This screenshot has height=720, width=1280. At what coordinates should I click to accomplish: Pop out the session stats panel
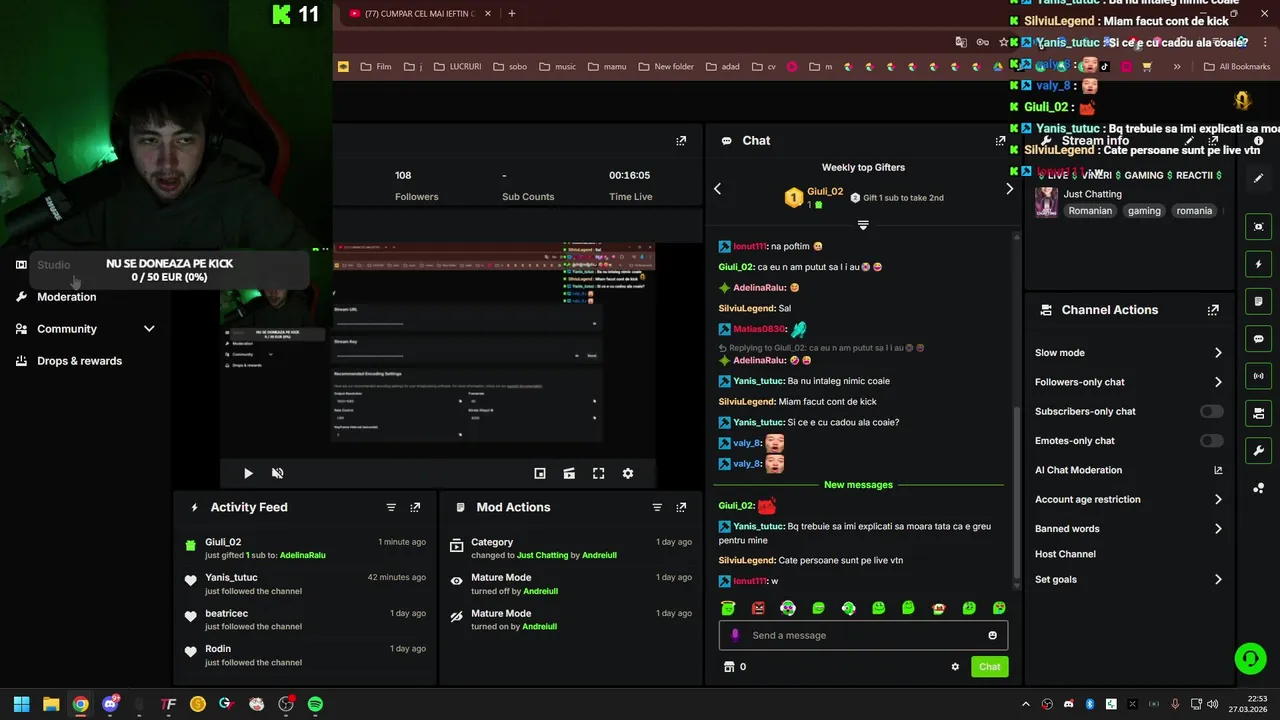pyautogui.click(x=681, y=141)
